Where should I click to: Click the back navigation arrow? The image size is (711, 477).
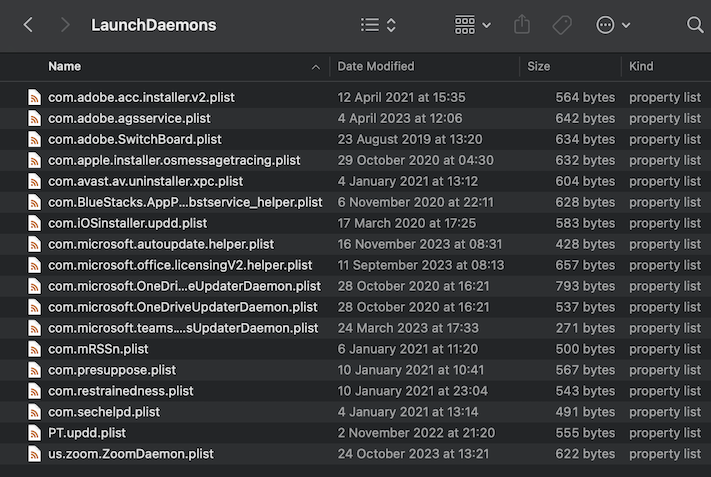(x=28, y=25)
